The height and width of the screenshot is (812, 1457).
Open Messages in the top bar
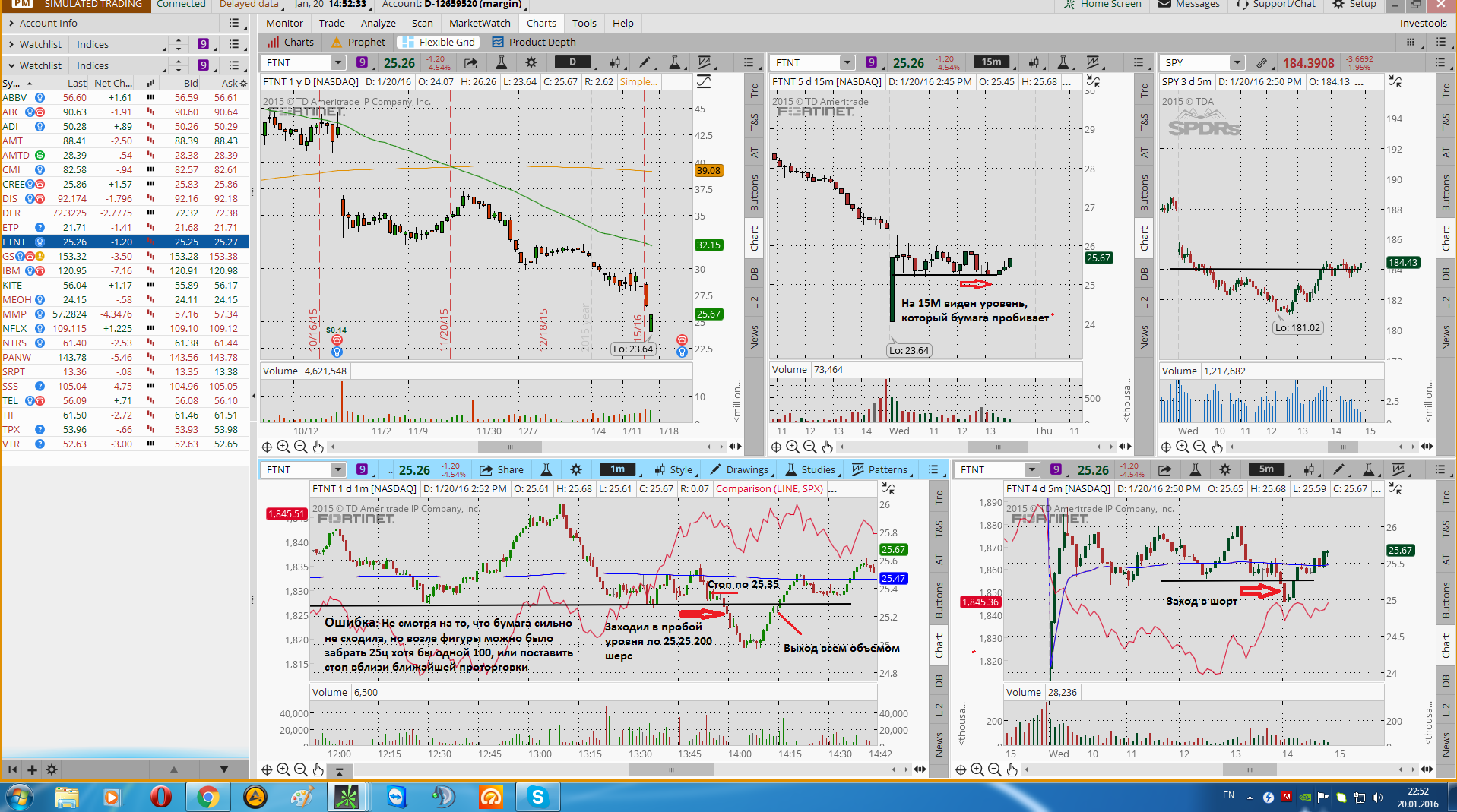point(1189,5)
